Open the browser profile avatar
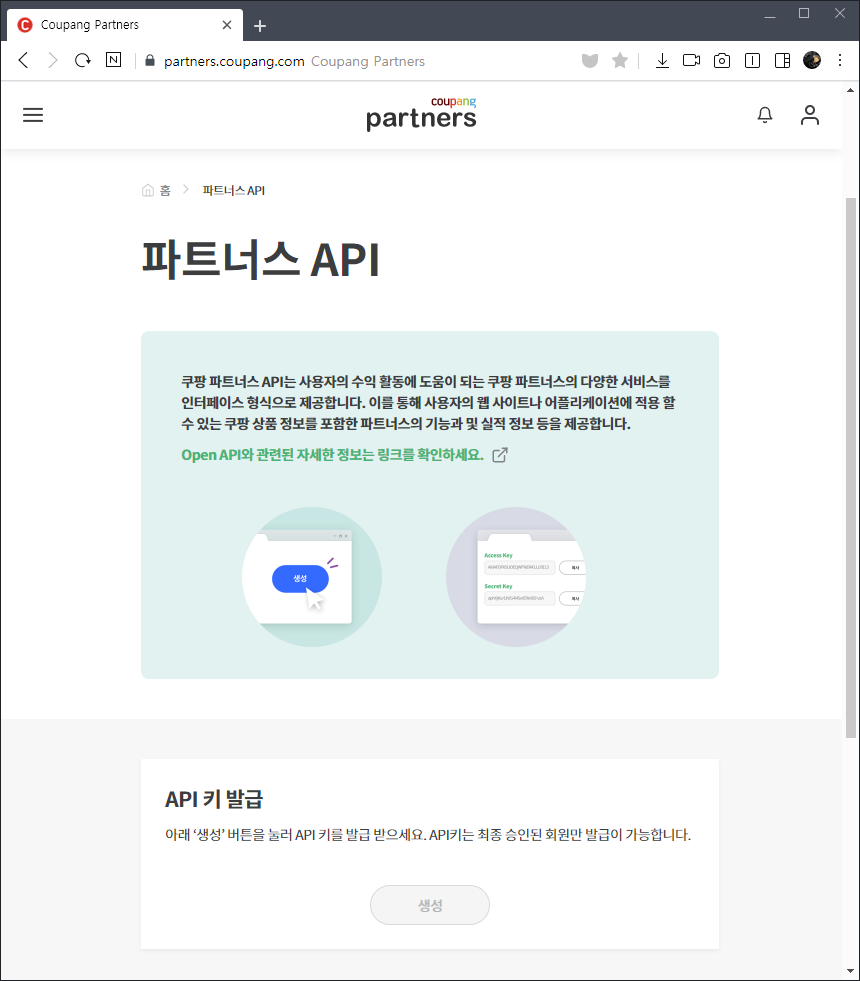 coord(812,60)
